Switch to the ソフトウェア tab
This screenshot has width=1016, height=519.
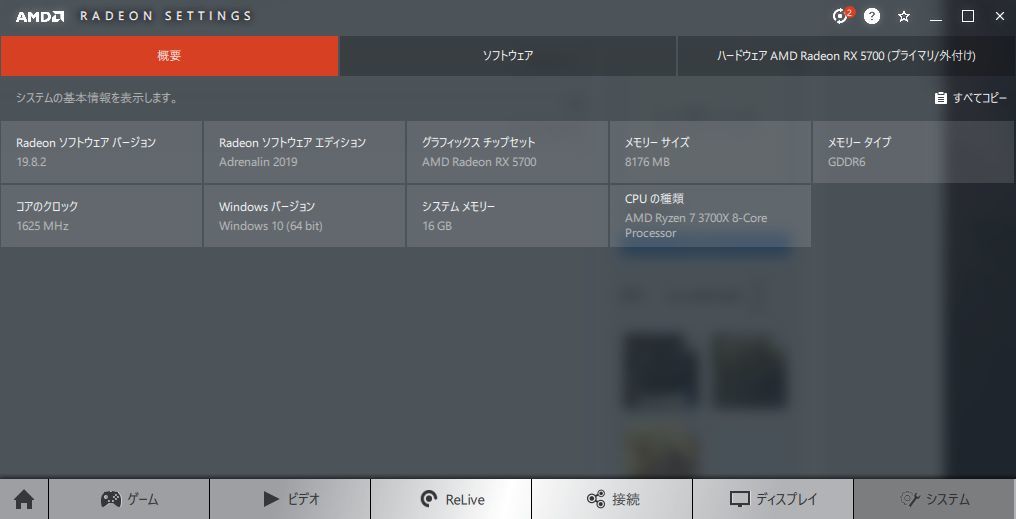point(508,56)
